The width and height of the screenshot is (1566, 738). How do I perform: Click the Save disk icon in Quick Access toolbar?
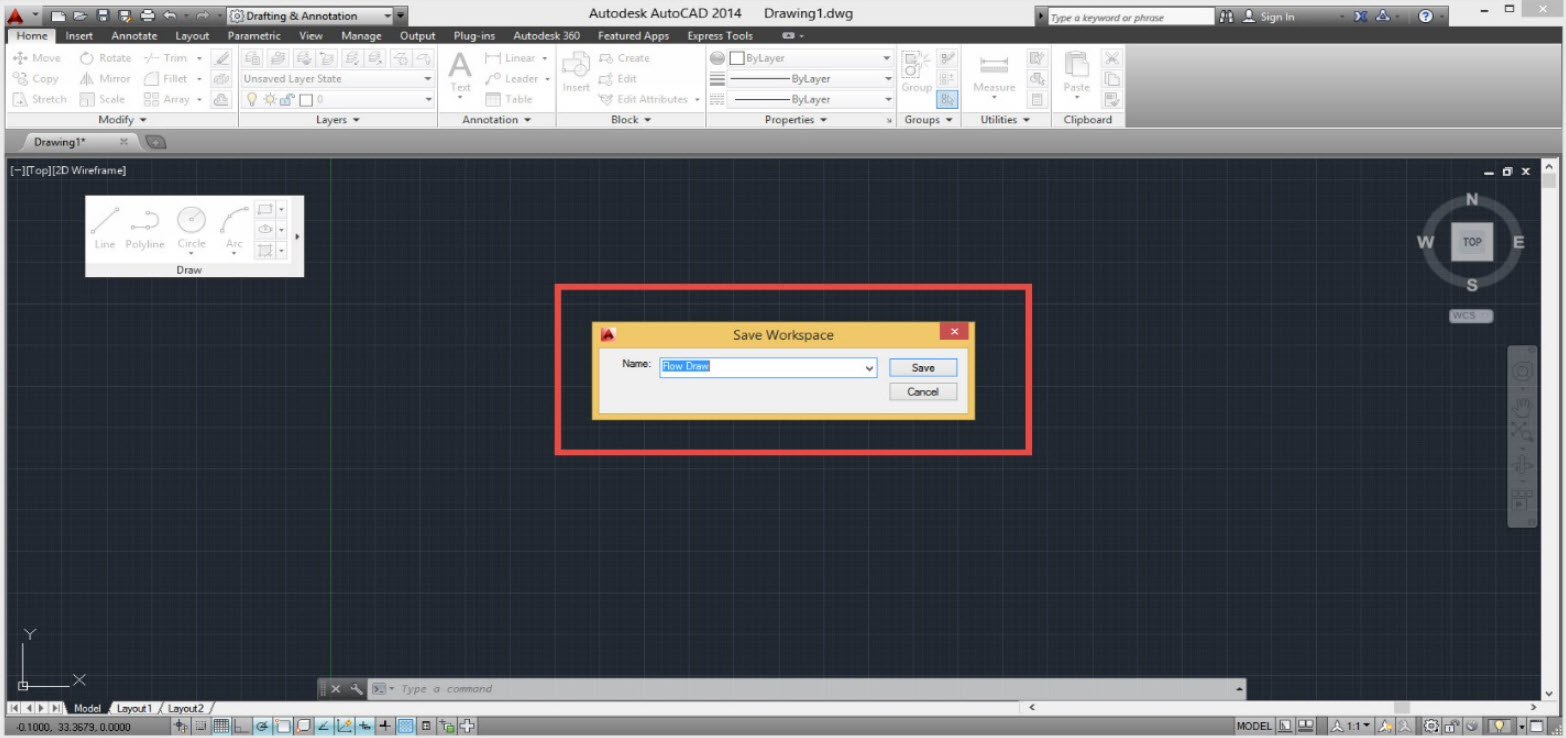[102, 16]
